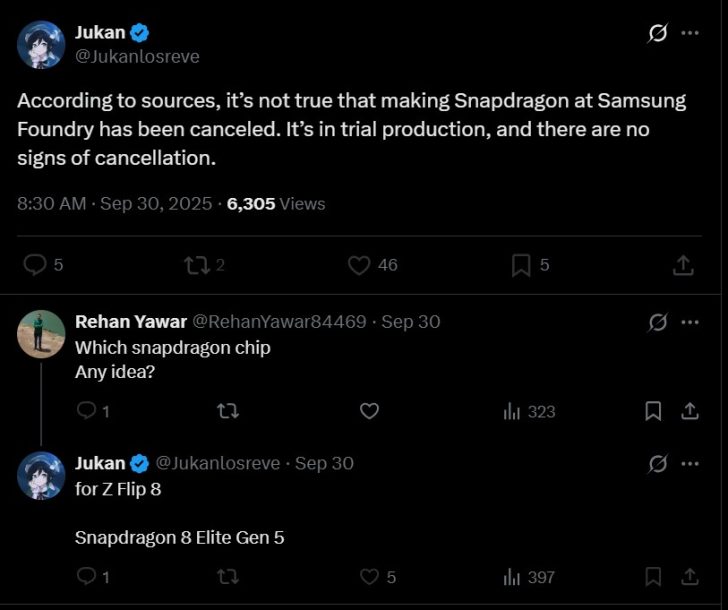Click Grok icon on main post
The width and height of the screenshot is (728, 610).
[x=657, y=33]
